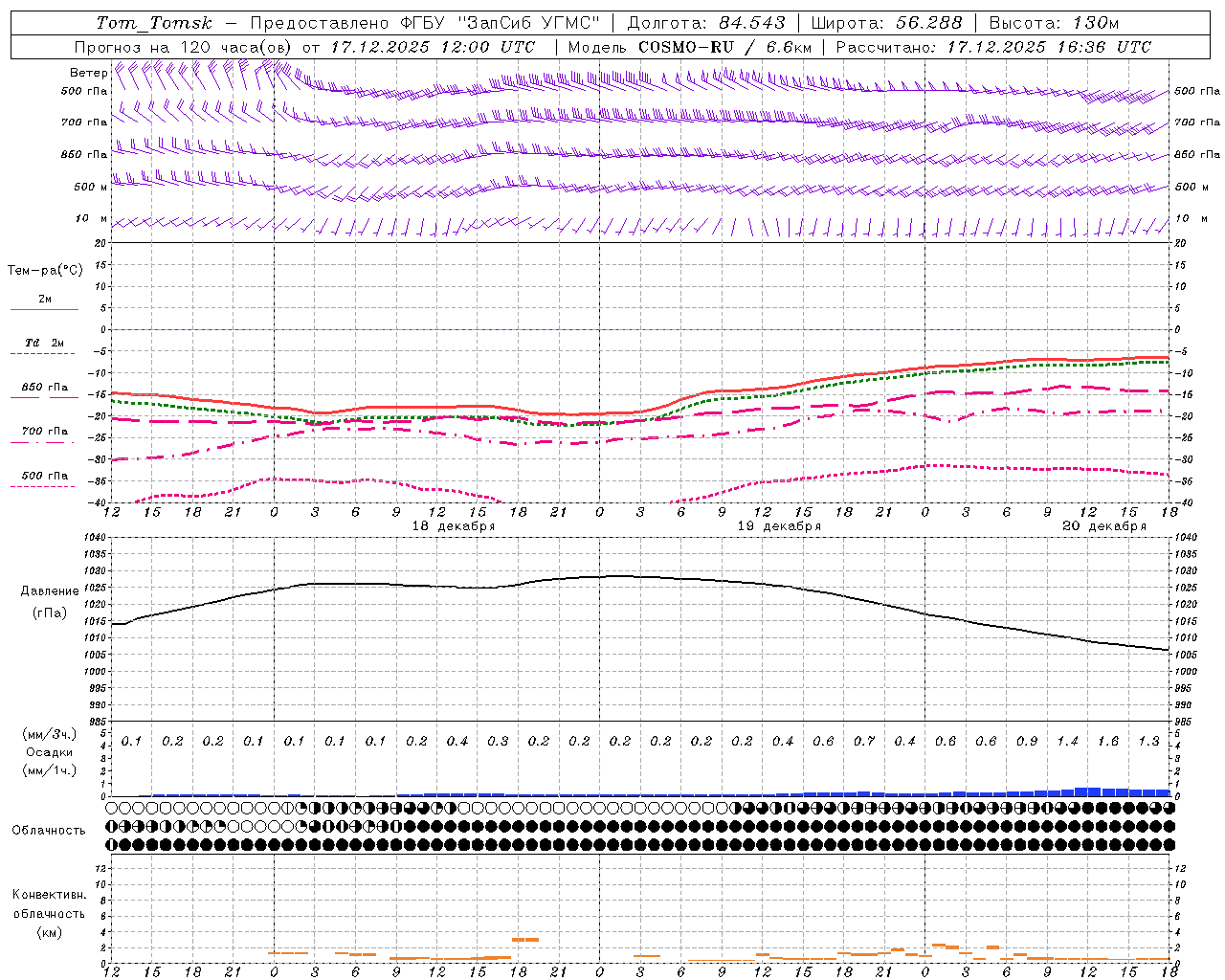Click the (км) units label
This screenshot has height=980, width=1225.
click(x=50, y=932)
